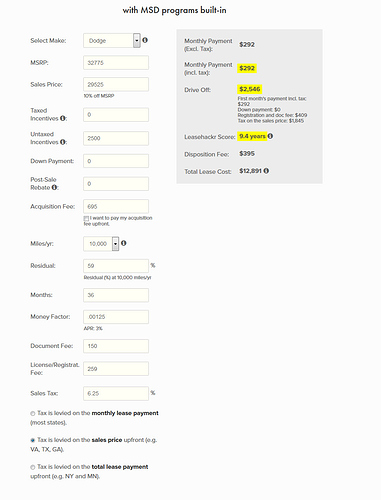The image size is (381, 500).
Task: Click the 'Down payment: $0' line
Action: [x=259, y=110]
